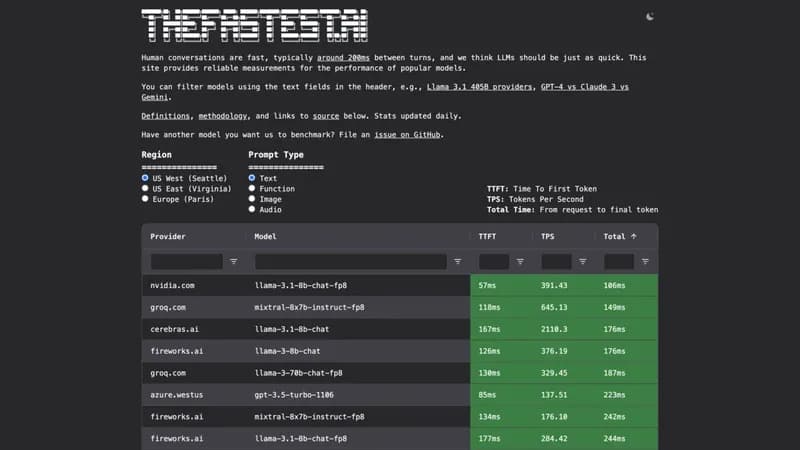
Task: Toggle dark mode moon icon
Action: (x=649, y=16)
